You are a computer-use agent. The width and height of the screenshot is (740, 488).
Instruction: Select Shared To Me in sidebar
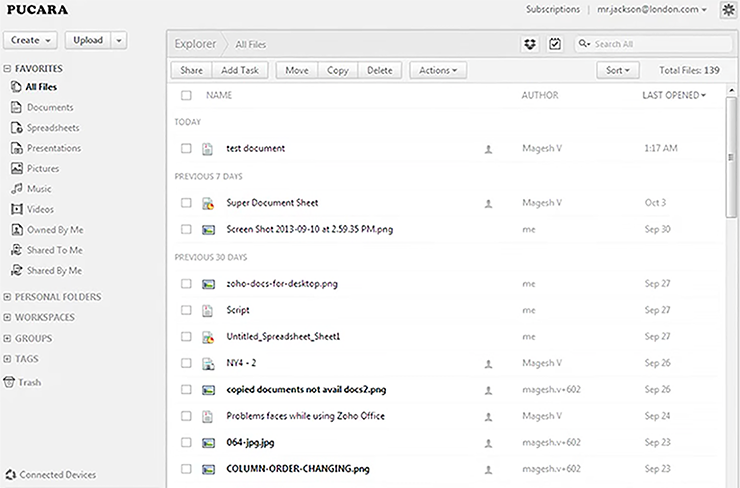tap(54, 250)
